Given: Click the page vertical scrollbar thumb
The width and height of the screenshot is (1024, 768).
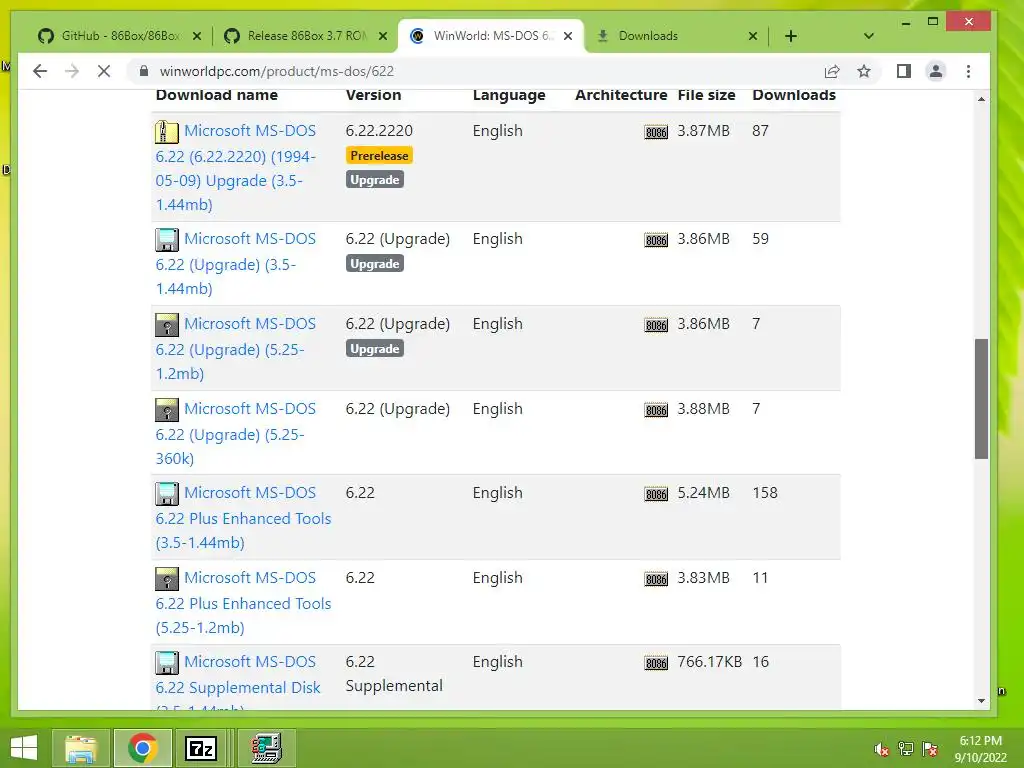Looking at the screenshot, I should pos(982,398).
